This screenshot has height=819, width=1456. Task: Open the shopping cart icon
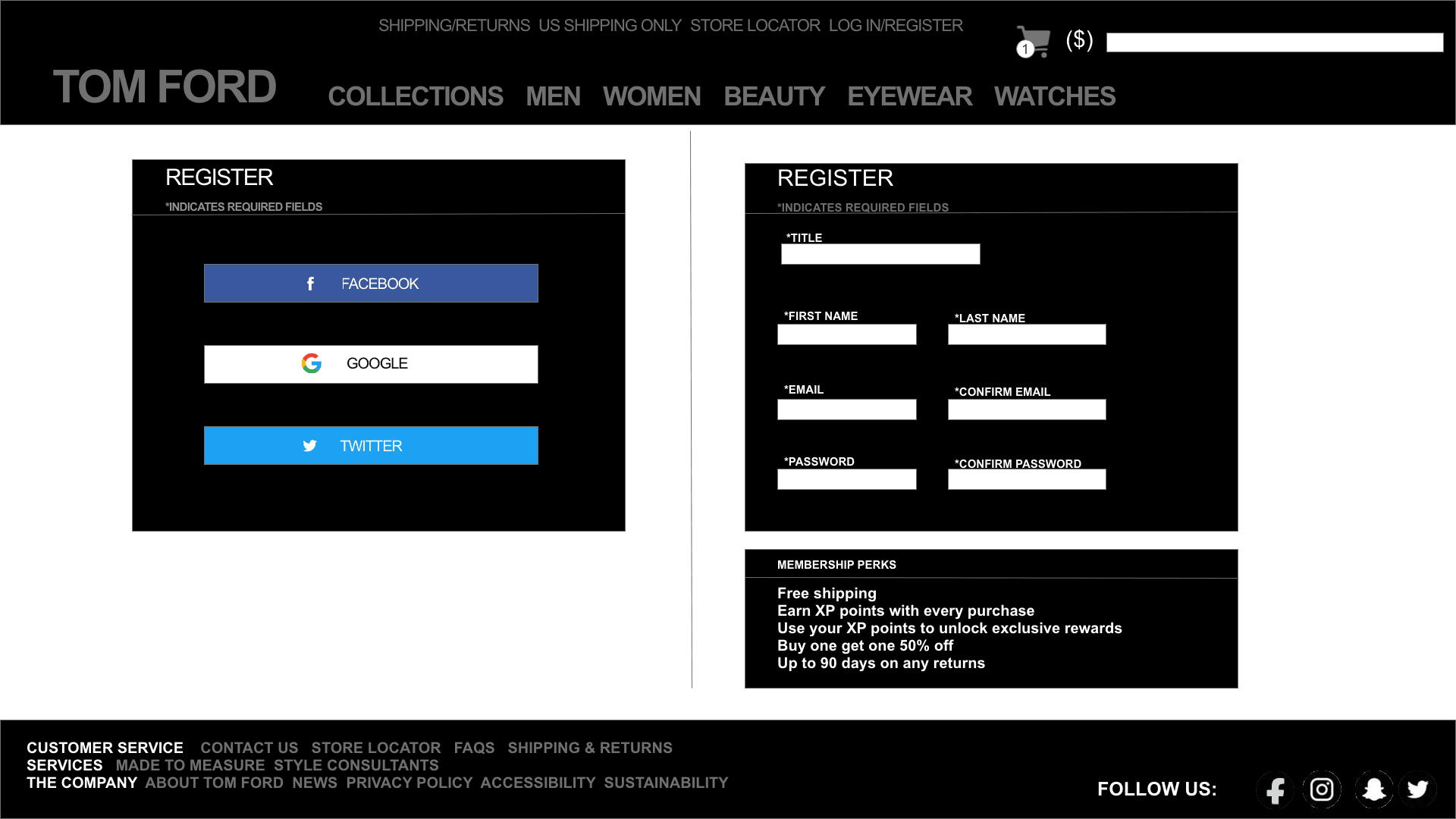(x=1033, y=41)
